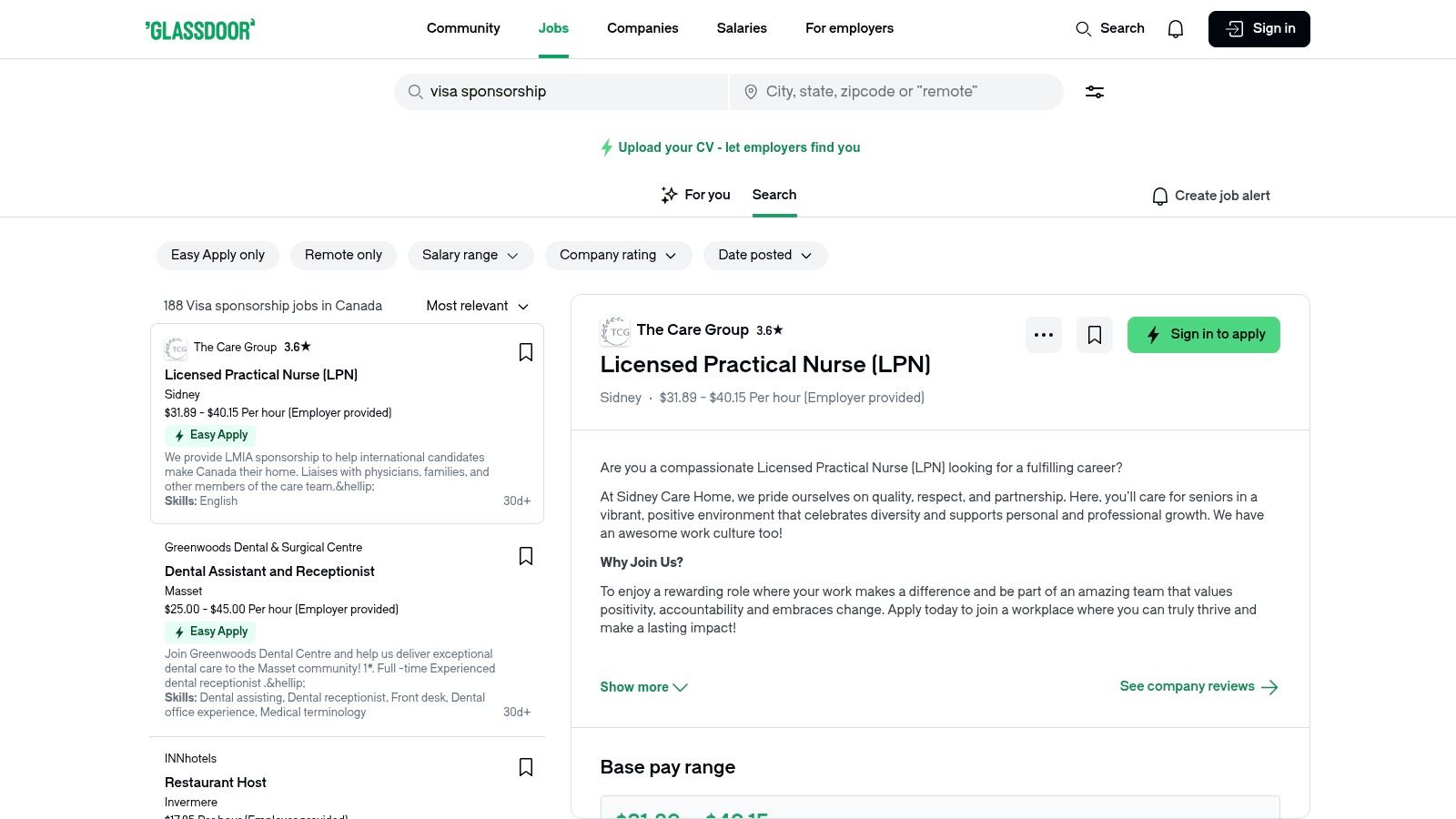Click The Care Group logo in job detail
Screen dimensions: 1456x819
pos(616,331)
